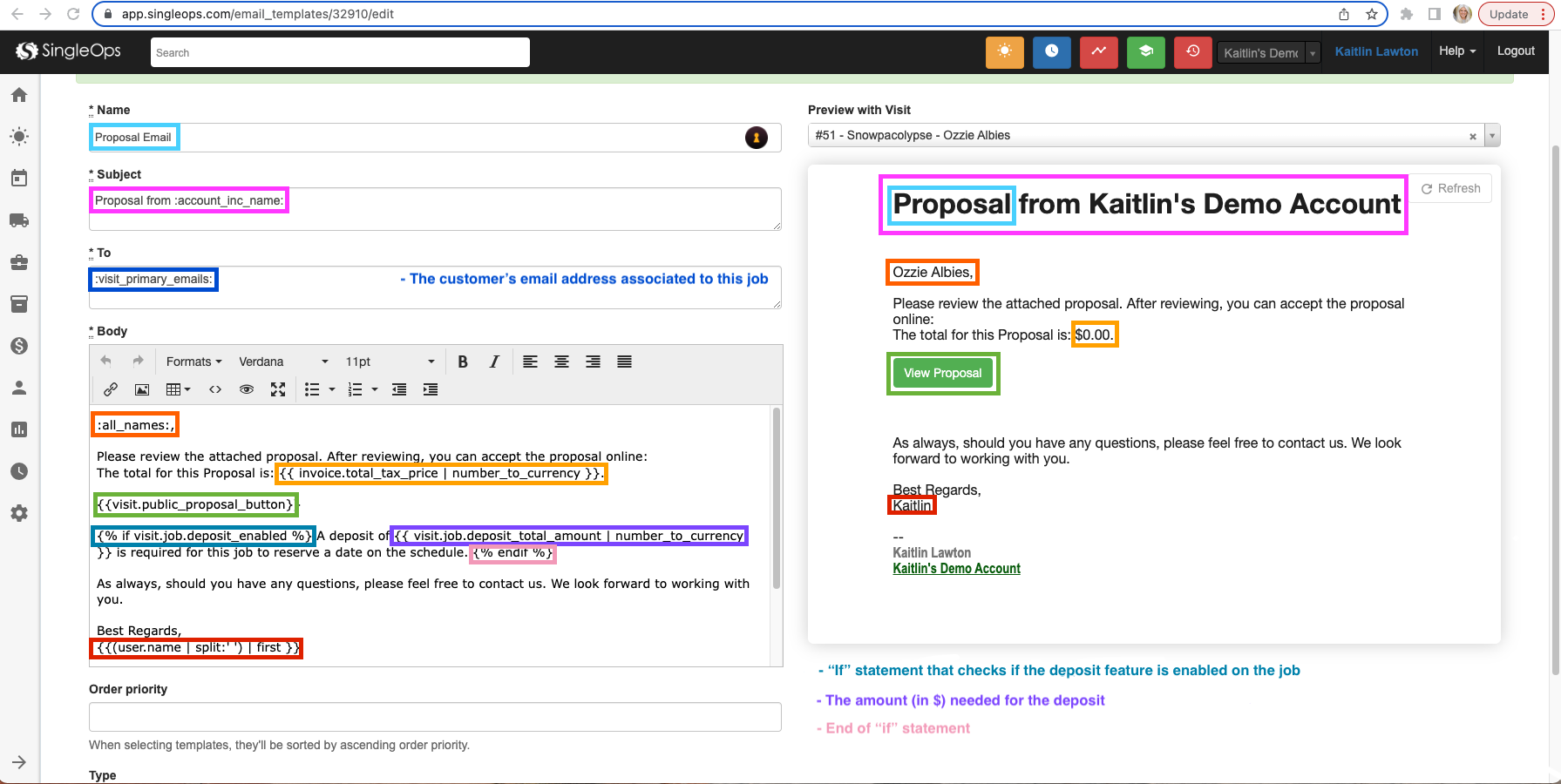Click the Logout link
The width and height of the screenshot is (1561, 784).
(1516, 51)
